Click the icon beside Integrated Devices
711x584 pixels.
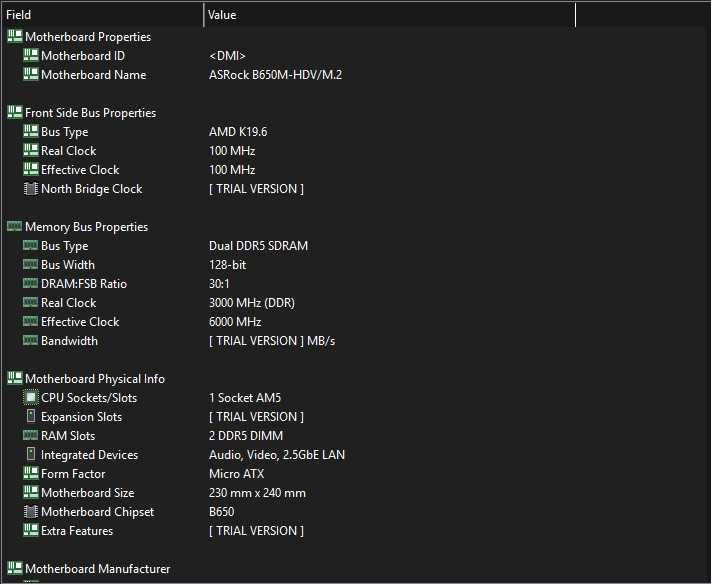pos(30,454)
